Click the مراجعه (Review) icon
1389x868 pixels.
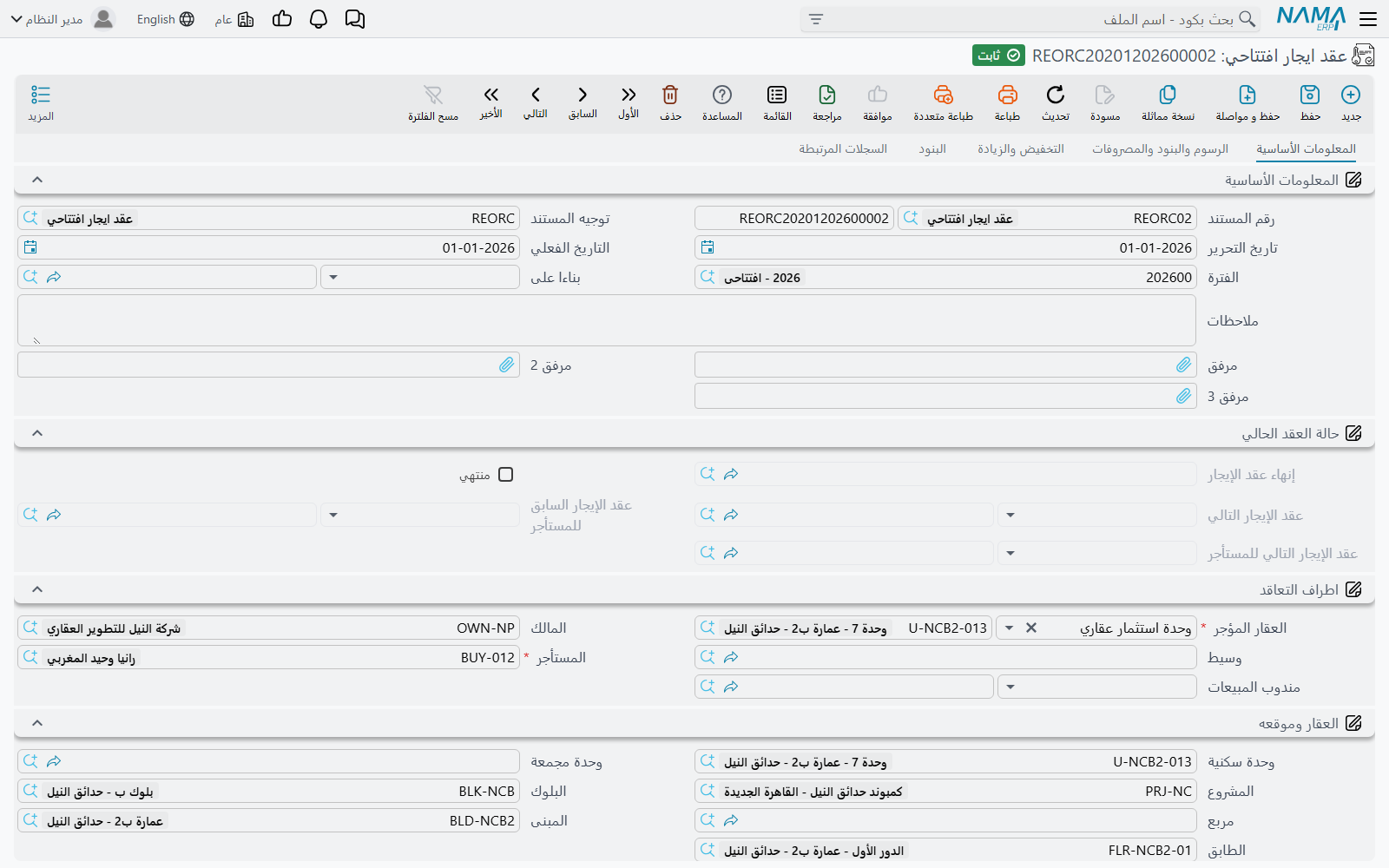[827, 95]
